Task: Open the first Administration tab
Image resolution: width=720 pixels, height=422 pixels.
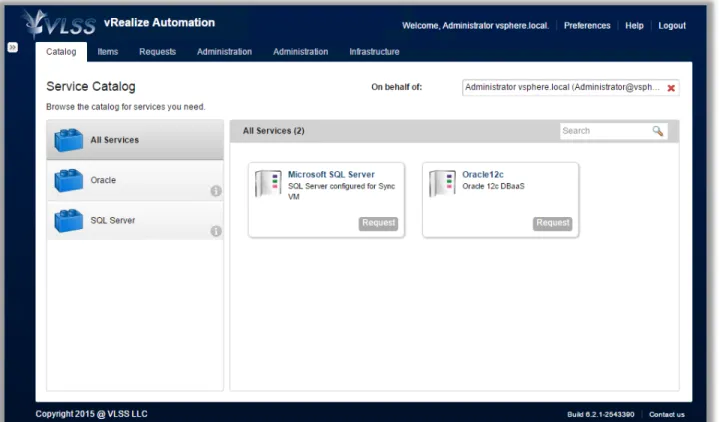Action: (224, 52)
